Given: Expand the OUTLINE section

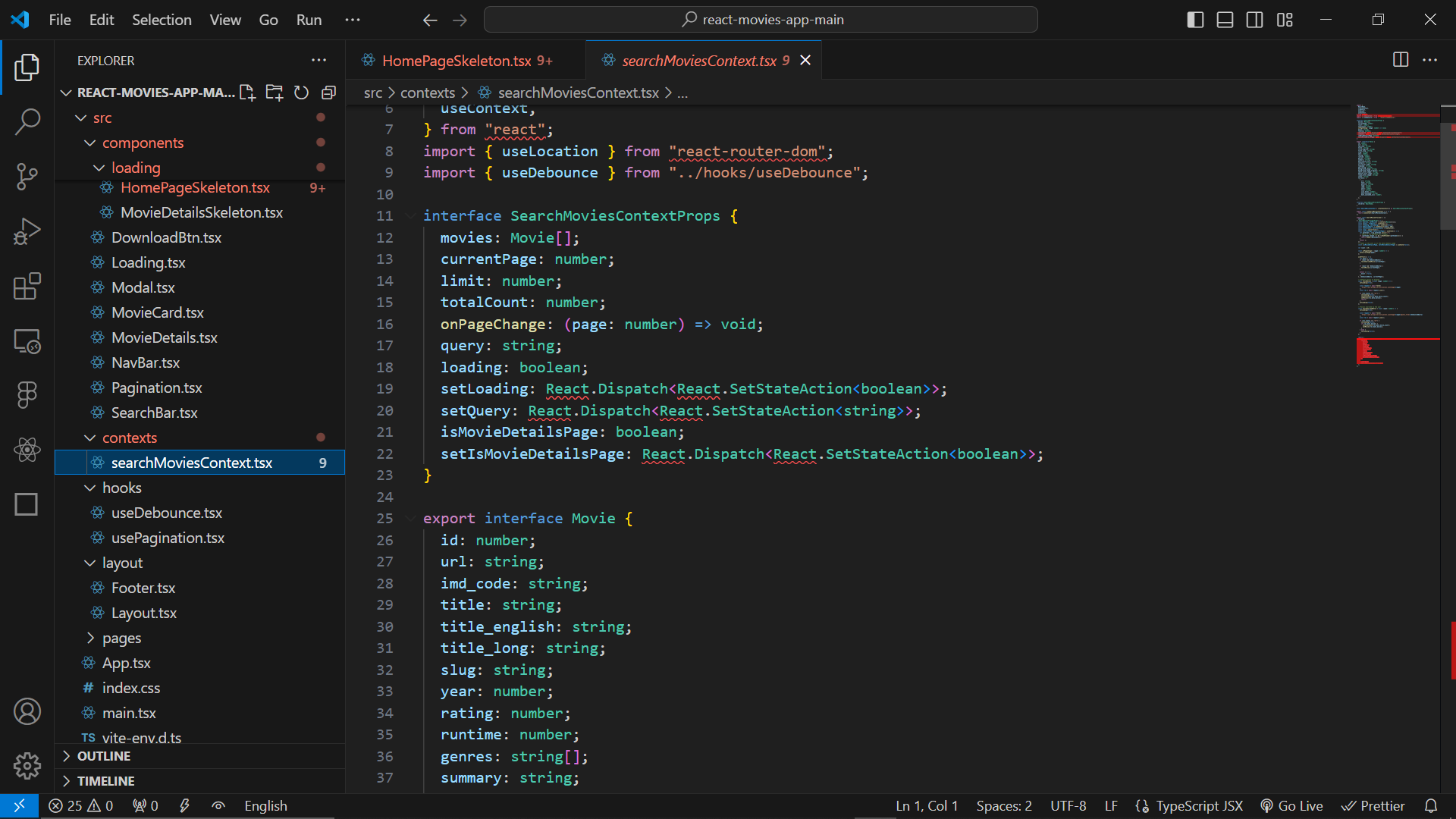Looking at the screenshot, I should (104, 756).
